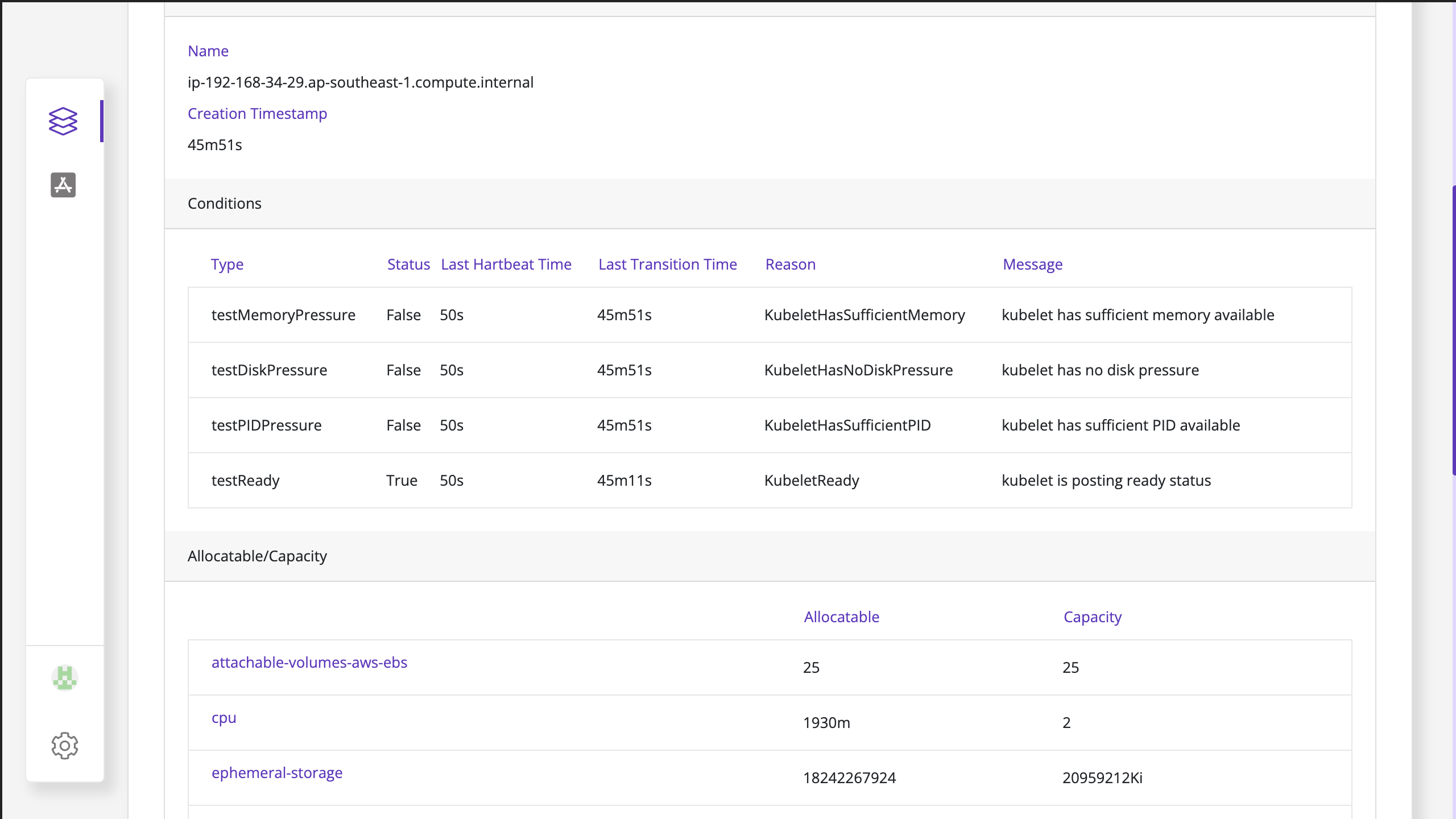This screenshot has height=819, width=1456.
Task: Open the app store sidebar icon
Action: [x=63, y=185]
